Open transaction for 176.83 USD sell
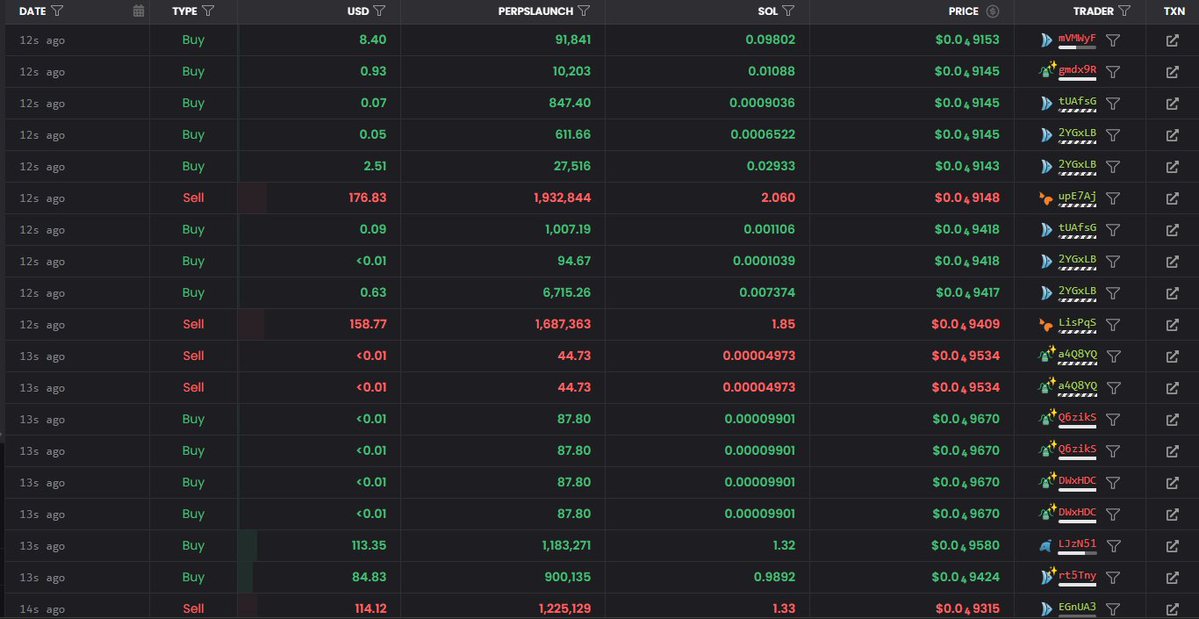1199x619 pixels. click(x=1172, y=198)
